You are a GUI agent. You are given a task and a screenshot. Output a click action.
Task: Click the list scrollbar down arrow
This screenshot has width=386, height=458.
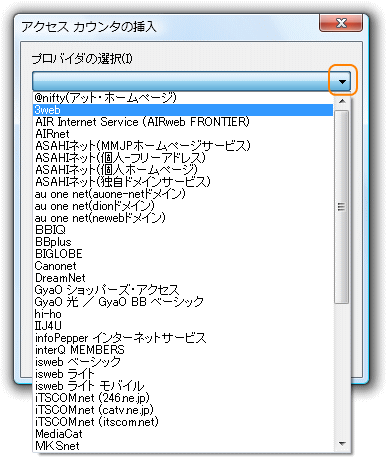pos(342,444)
